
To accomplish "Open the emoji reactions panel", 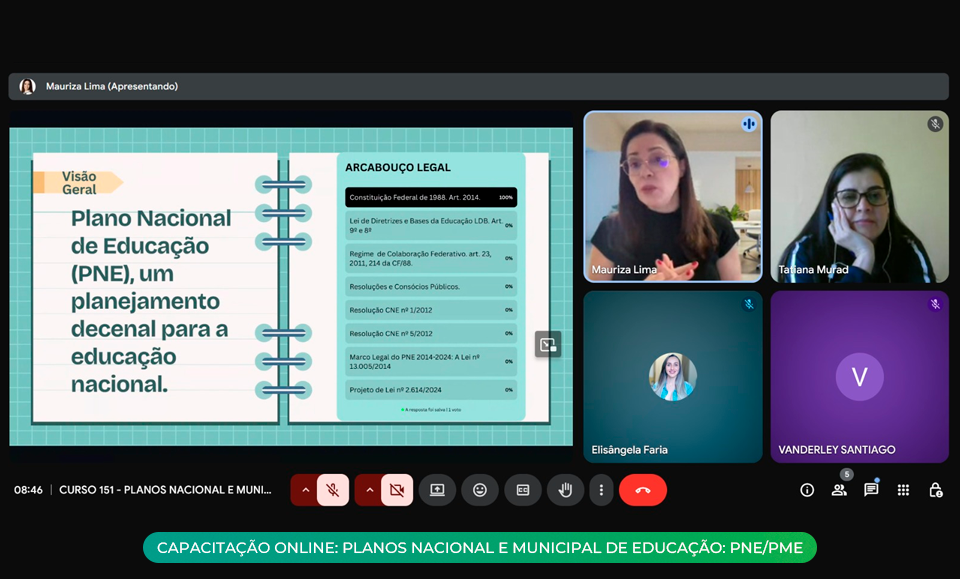I will tap(480, 490).
